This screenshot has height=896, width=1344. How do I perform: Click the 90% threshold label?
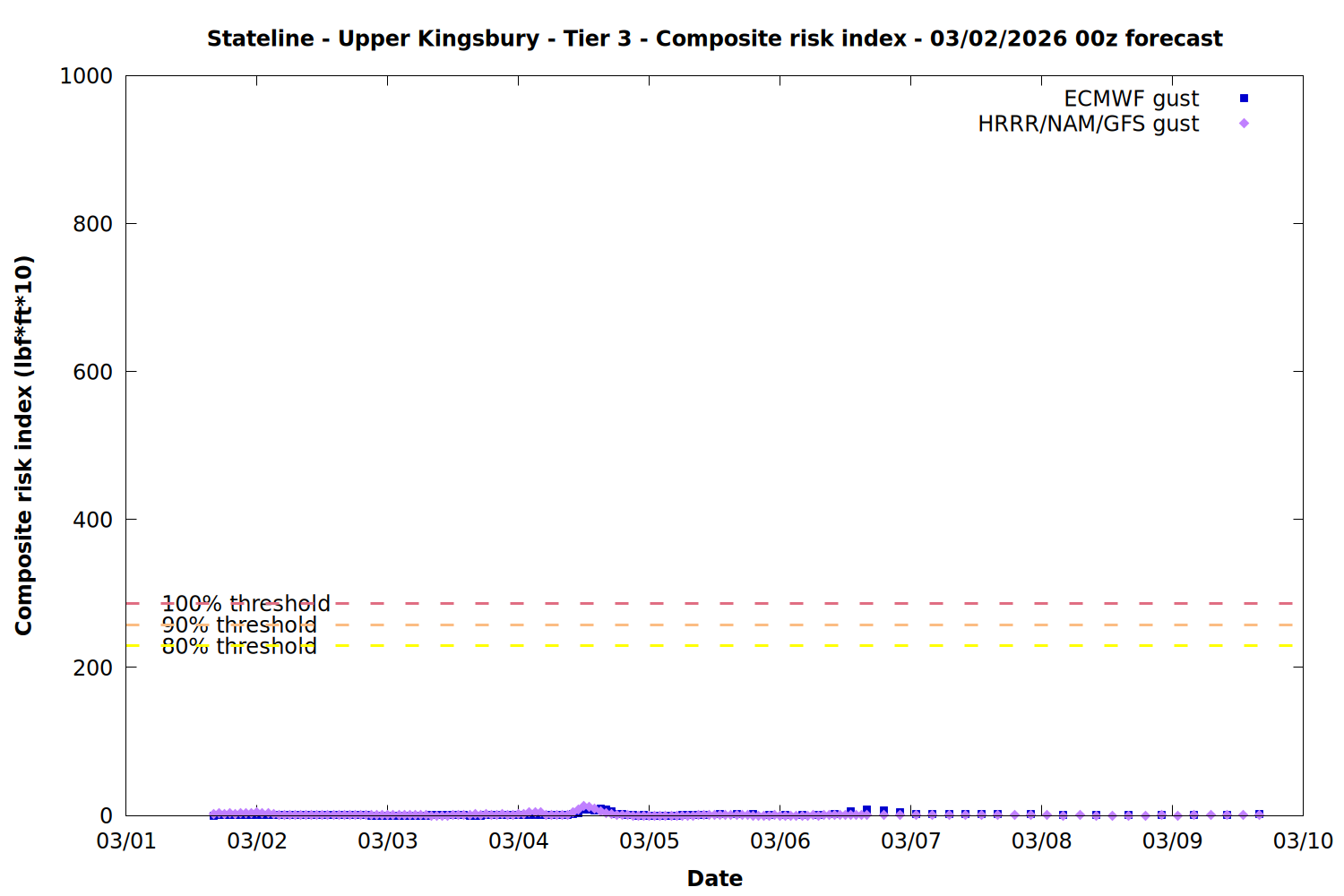click(239, 625)
